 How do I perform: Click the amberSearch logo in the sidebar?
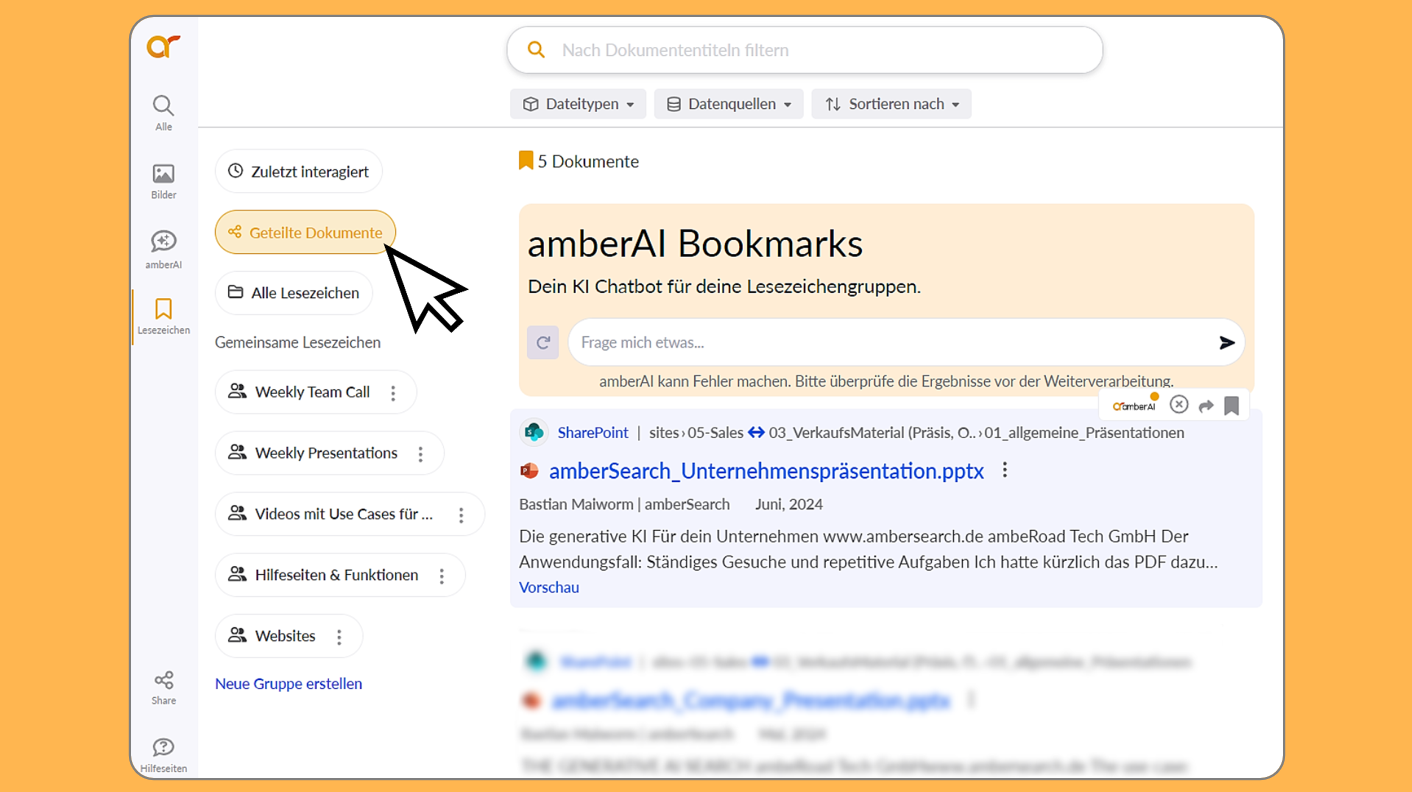pos(163,46)
